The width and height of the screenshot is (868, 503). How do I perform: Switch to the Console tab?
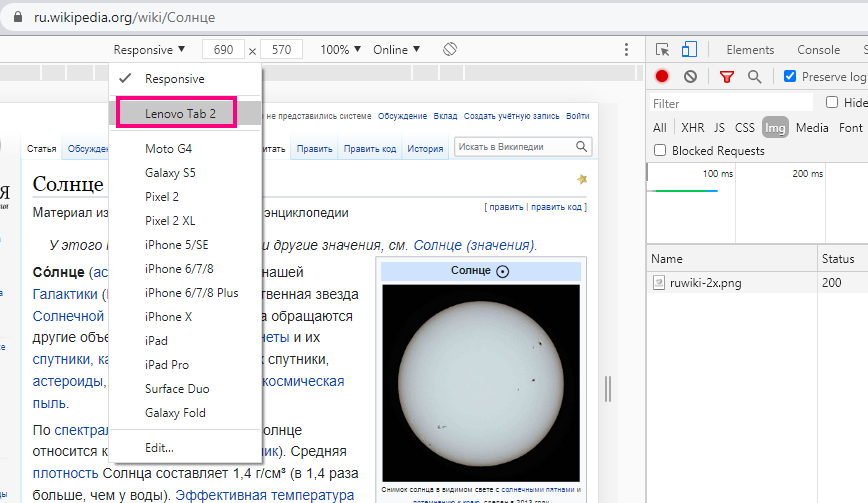point(818,50)
